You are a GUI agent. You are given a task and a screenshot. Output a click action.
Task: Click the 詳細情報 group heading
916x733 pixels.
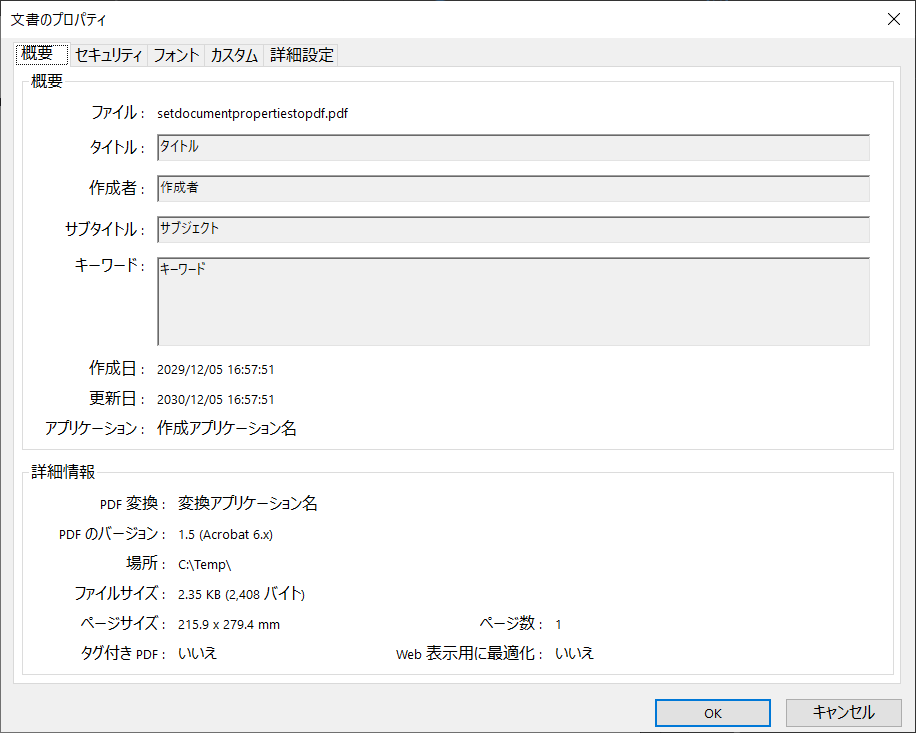pos(63,472)
